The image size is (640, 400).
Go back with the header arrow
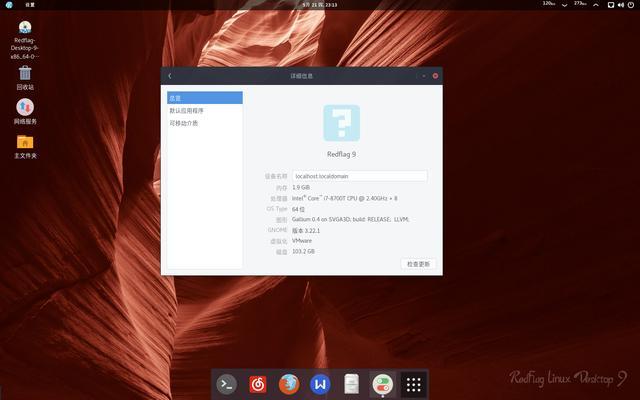[x=170, y=76]
